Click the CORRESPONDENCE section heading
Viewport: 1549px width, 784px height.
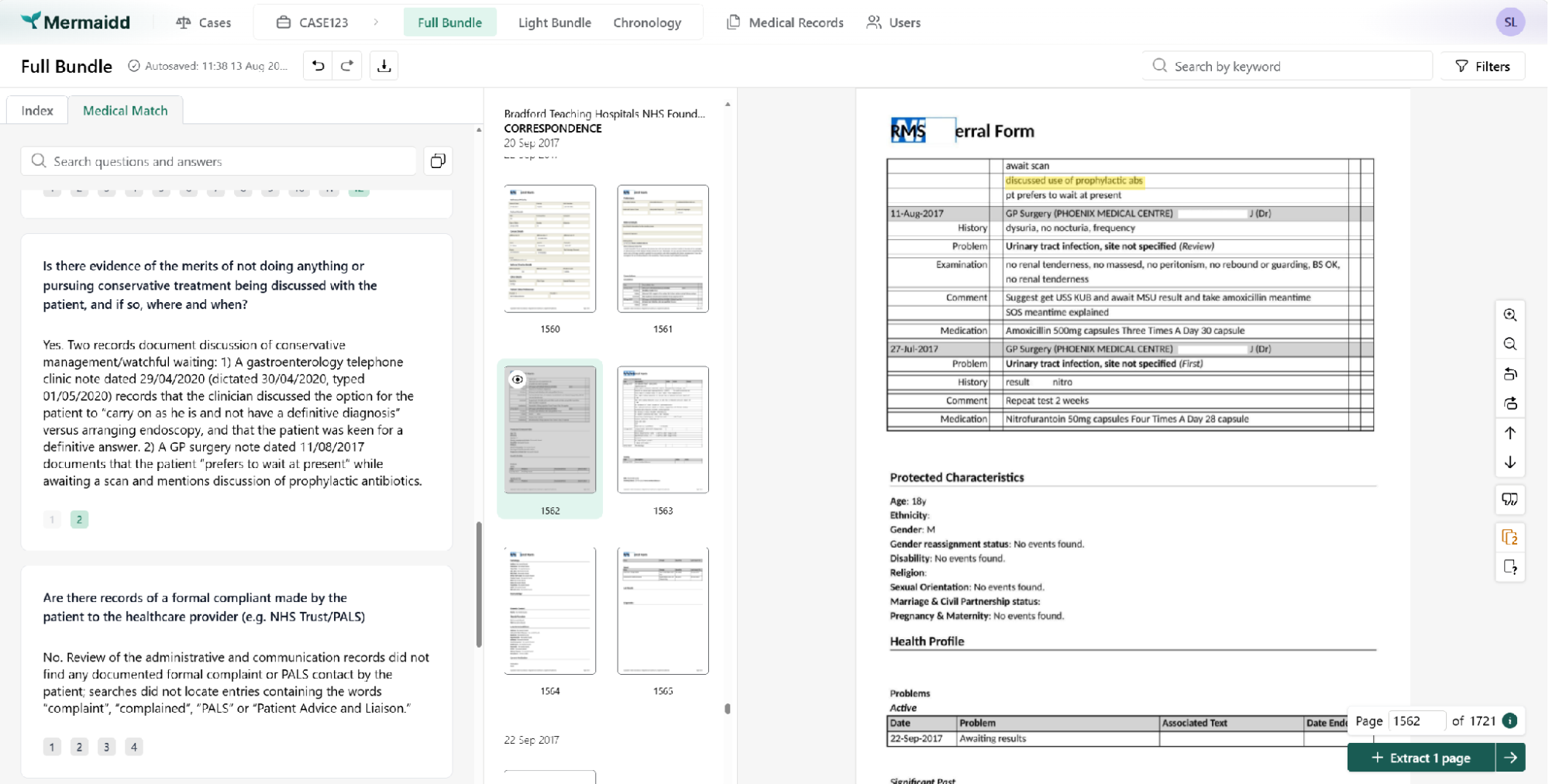tap(552, 129)
